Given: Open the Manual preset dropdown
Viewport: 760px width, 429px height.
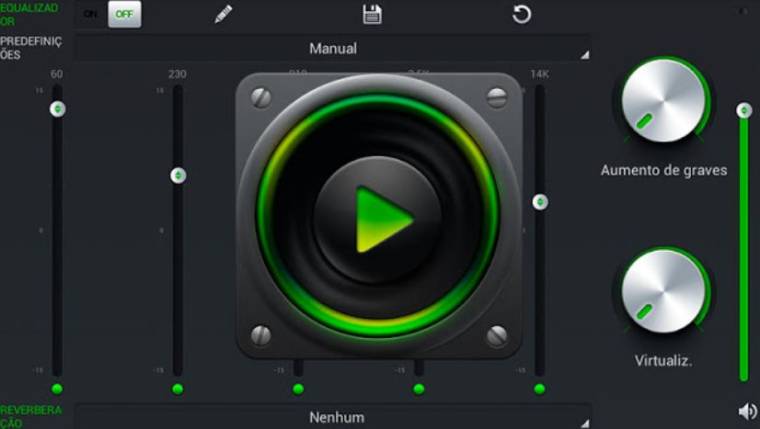Looking at the screenshot, I should pos(333,48).
